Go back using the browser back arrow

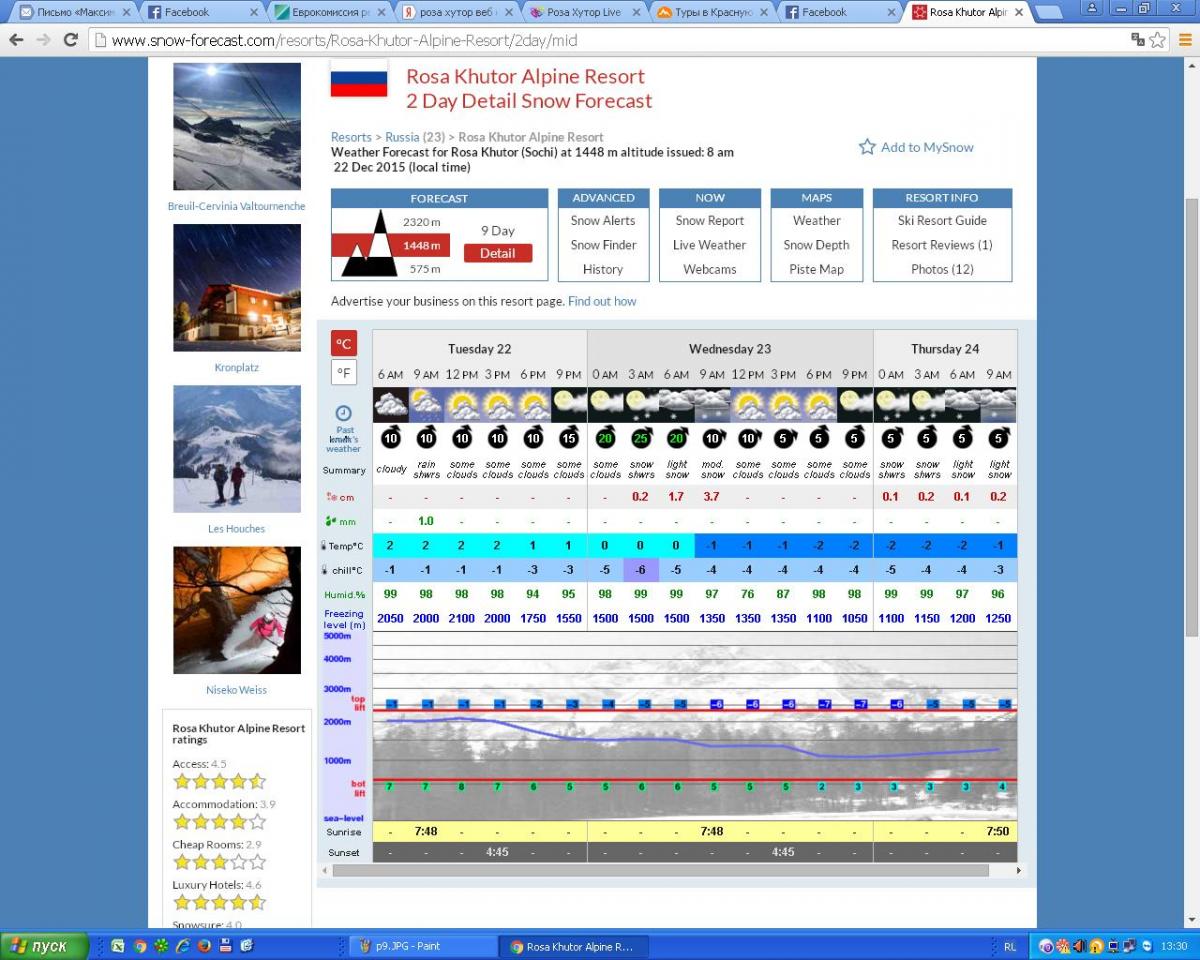pyautogui.click(x=16, y=40)
